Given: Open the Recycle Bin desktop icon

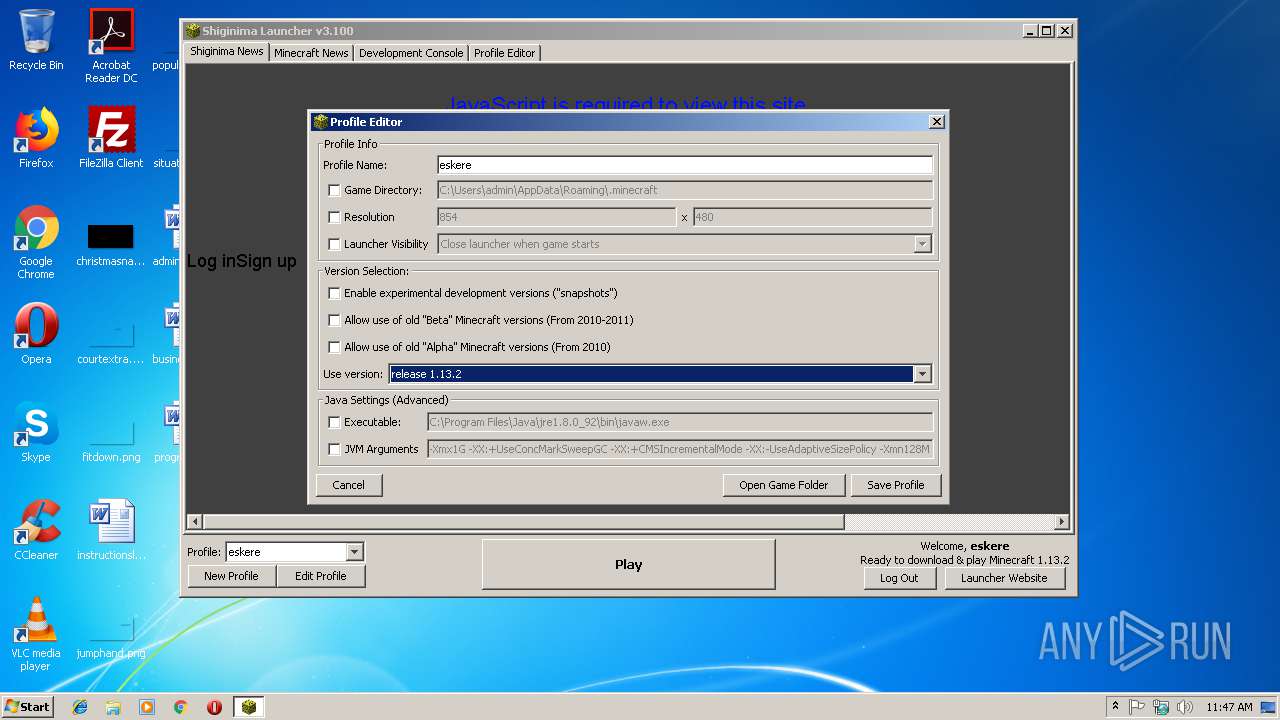Looking at the screenshot, I should click(36, 40).
